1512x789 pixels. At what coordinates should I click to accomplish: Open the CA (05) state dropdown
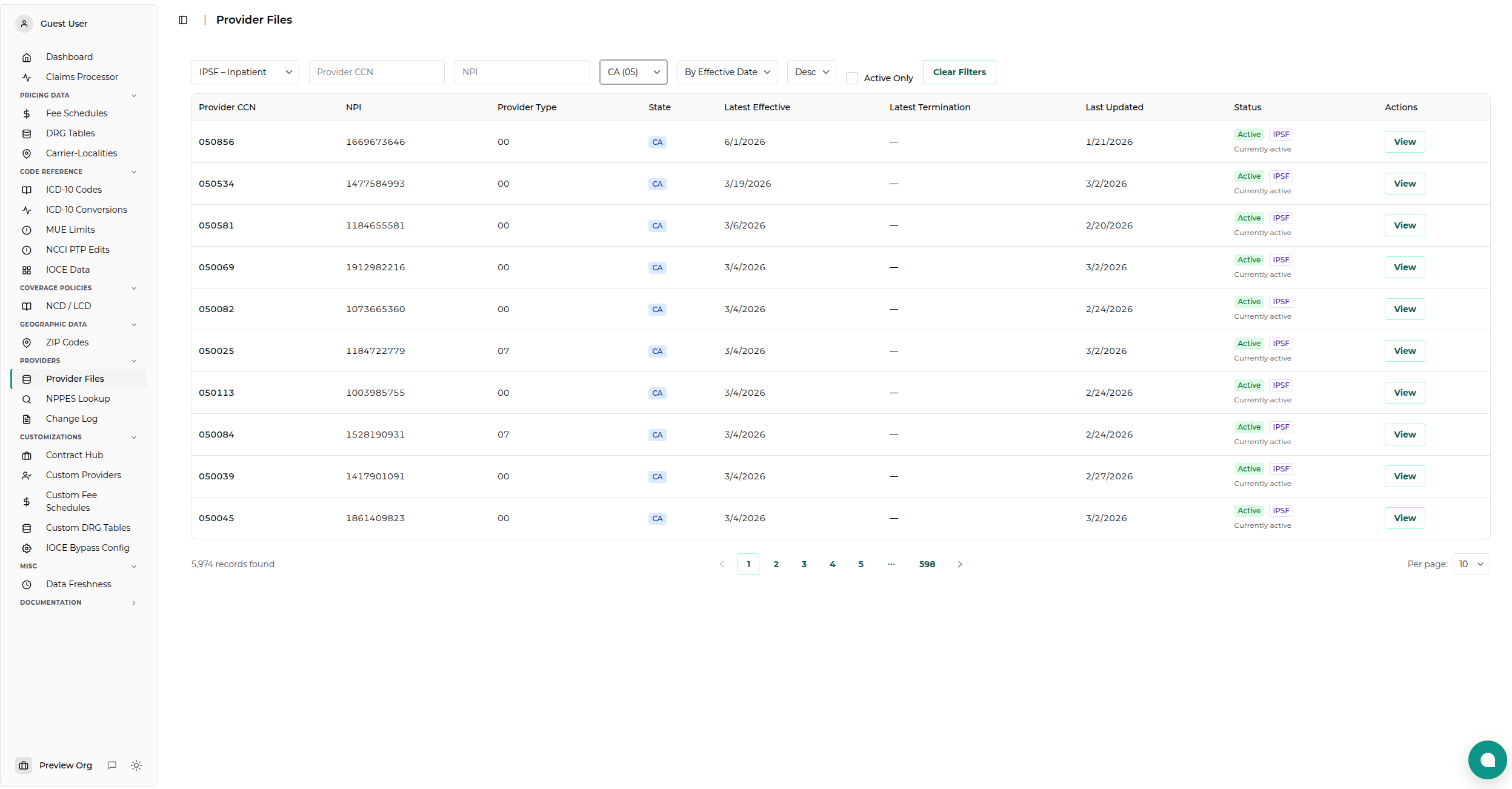(633, 72)
